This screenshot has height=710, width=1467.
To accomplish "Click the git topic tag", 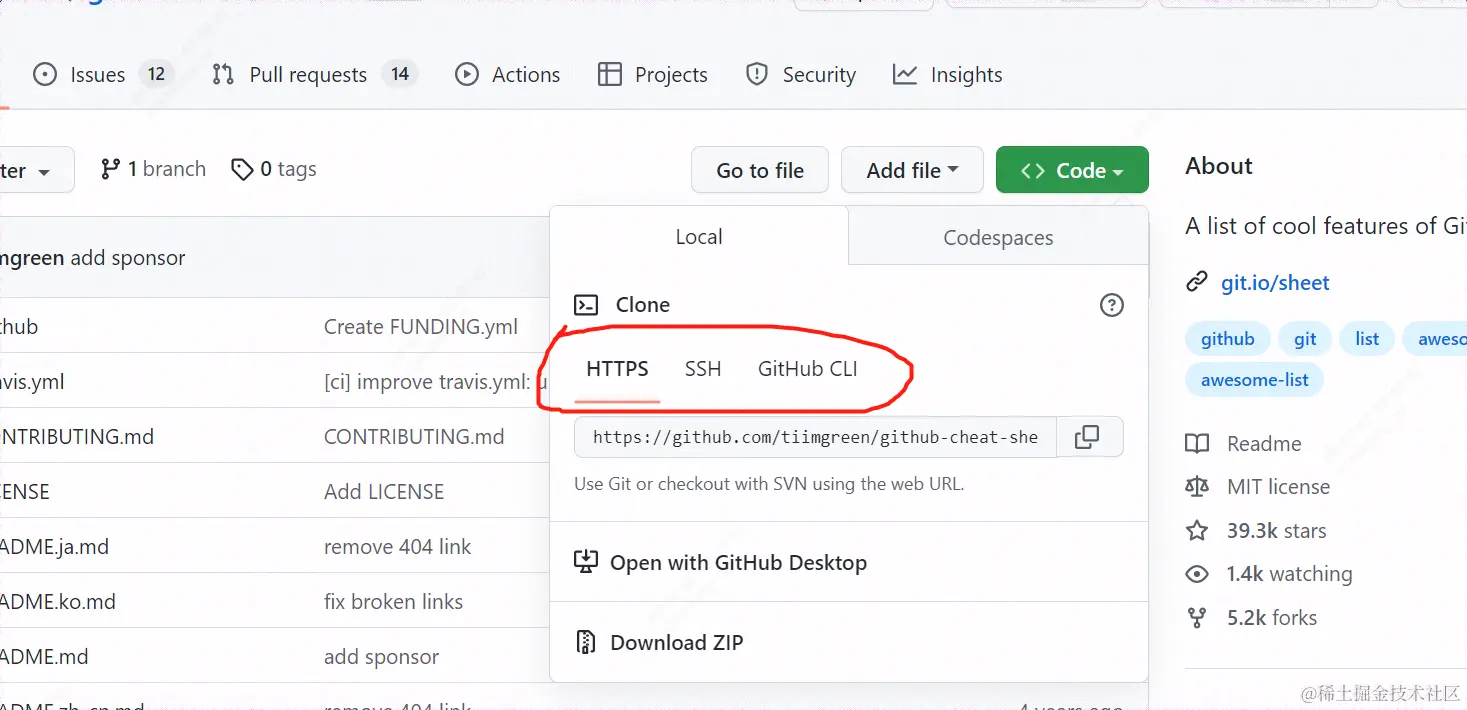I will [x=1305, y=339].
